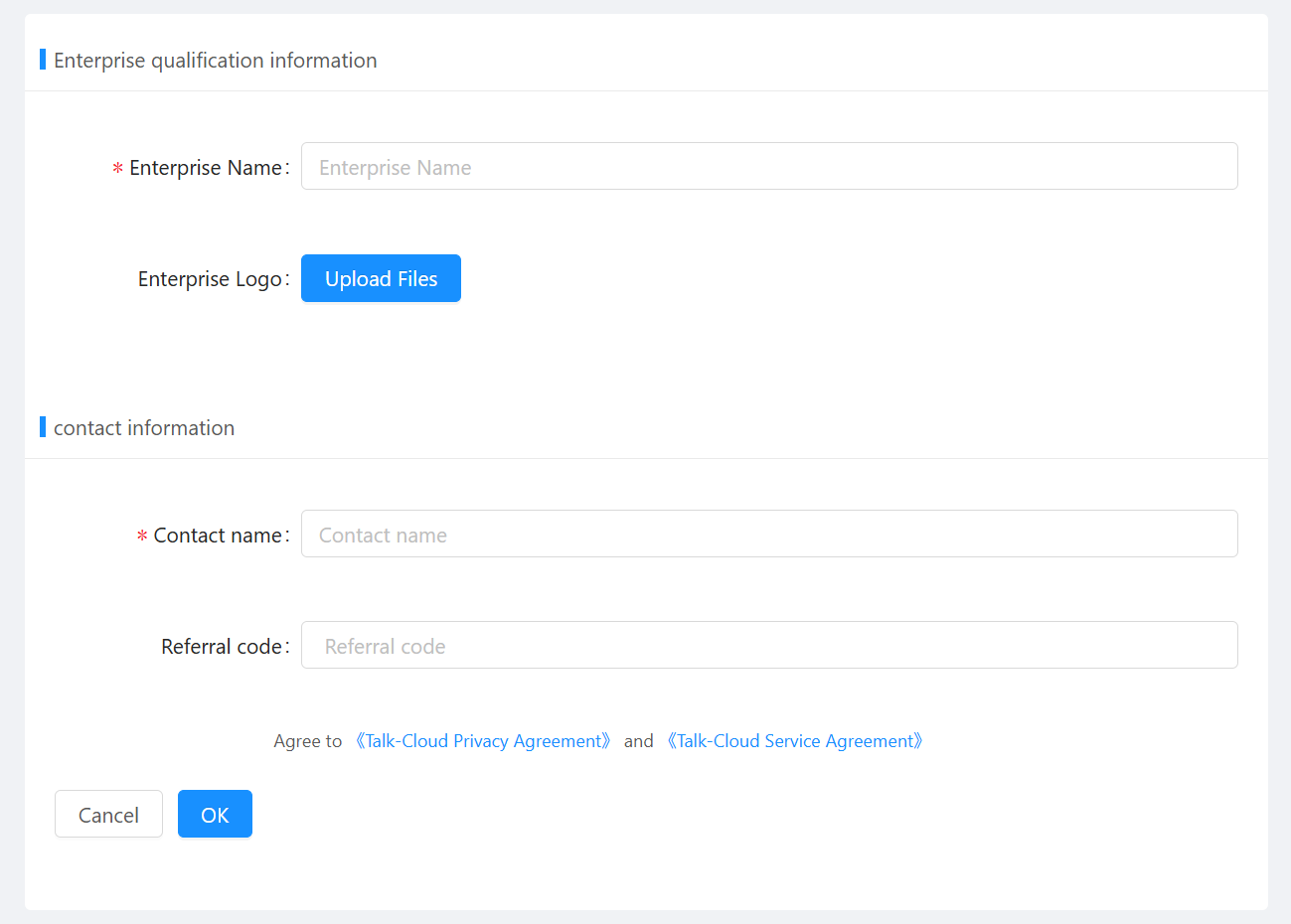Confirm the form with OK
1291x924 pixels.
point(215,815)
